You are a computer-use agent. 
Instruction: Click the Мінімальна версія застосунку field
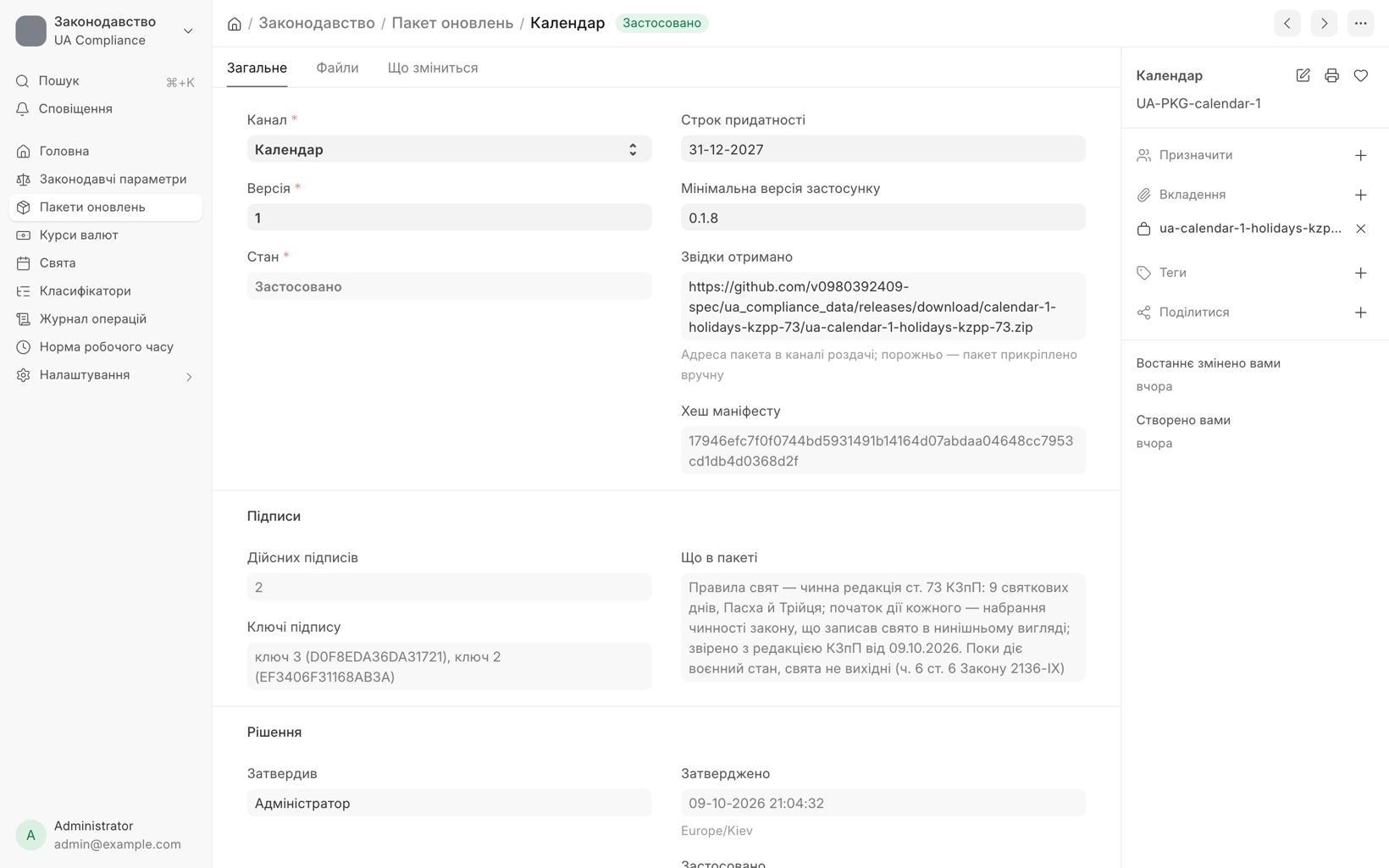point(883,218)
